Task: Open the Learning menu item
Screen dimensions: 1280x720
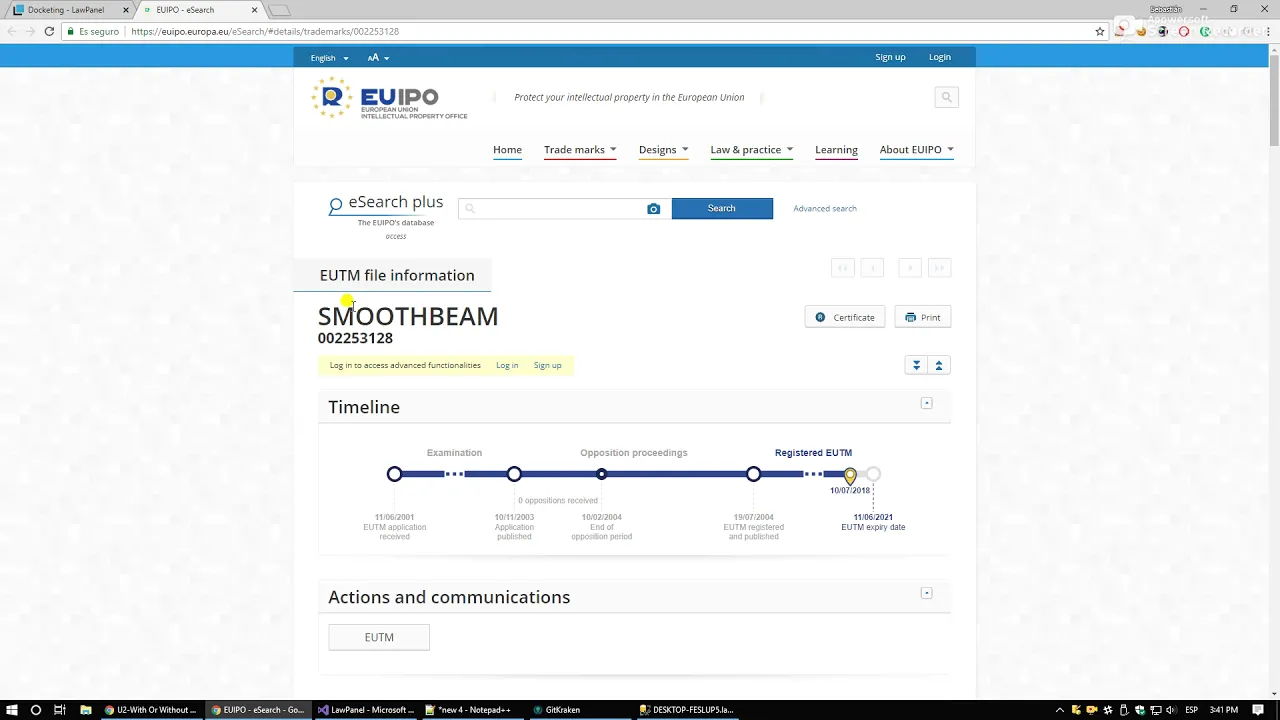Action: pyautogui.click(x=836, y=150)
